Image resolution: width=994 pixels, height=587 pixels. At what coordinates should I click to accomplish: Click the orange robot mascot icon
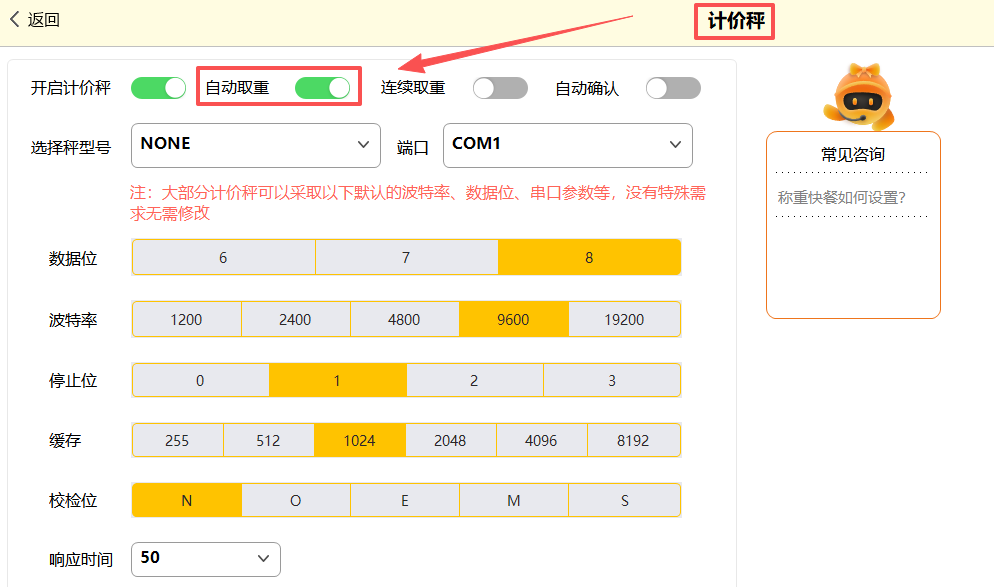point(857,97)
